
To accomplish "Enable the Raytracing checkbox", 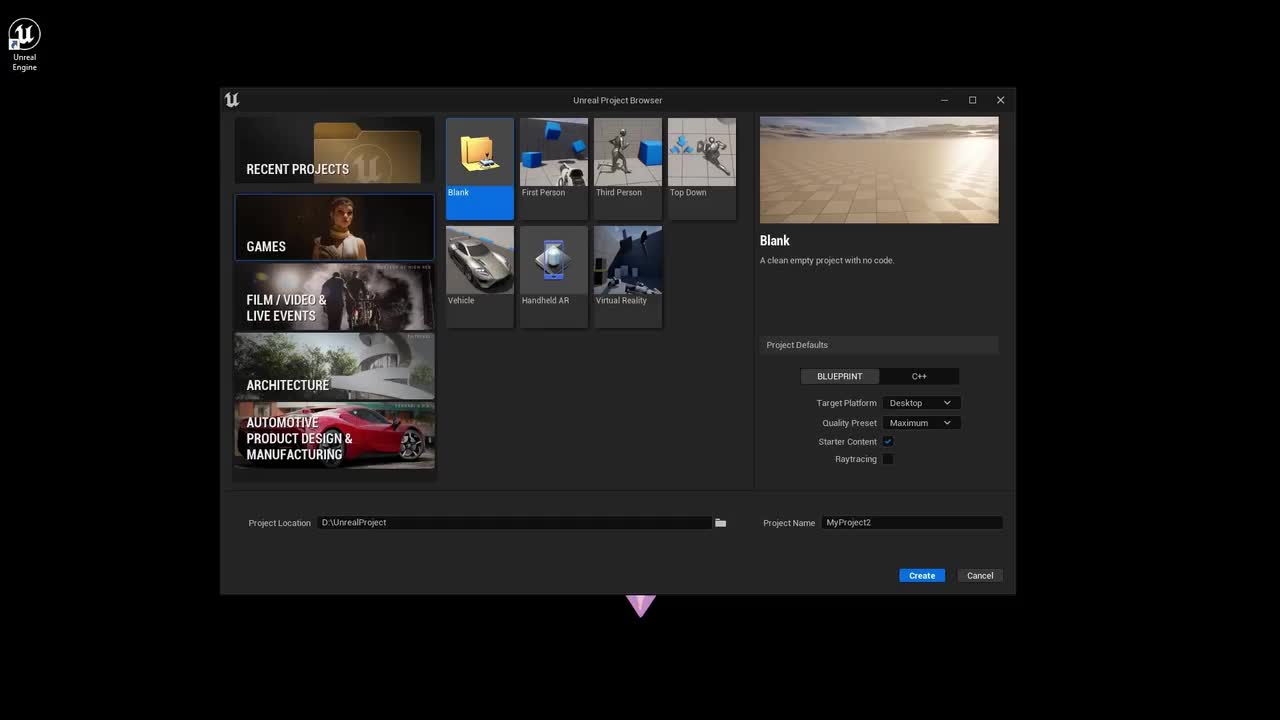I will 888,459.
